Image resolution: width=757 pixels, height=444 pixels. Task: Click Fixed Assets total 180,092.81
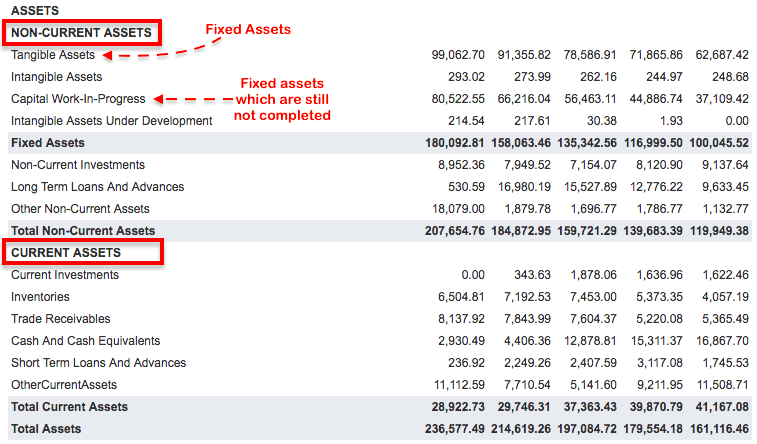click(x=454, y=143)
